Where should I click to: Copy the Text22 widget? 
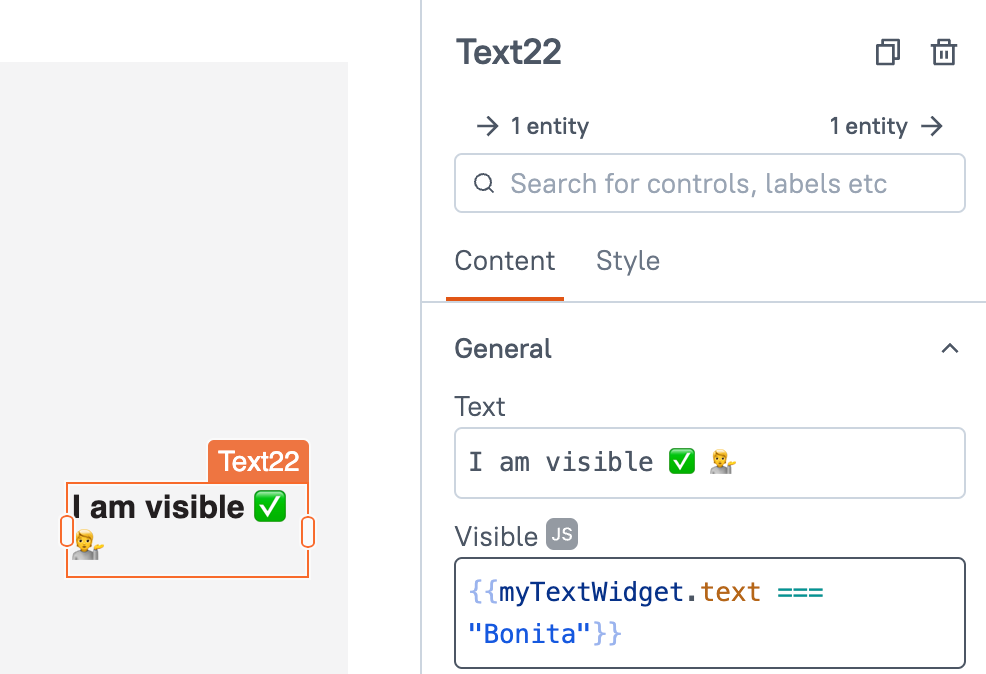coord(887,53)
